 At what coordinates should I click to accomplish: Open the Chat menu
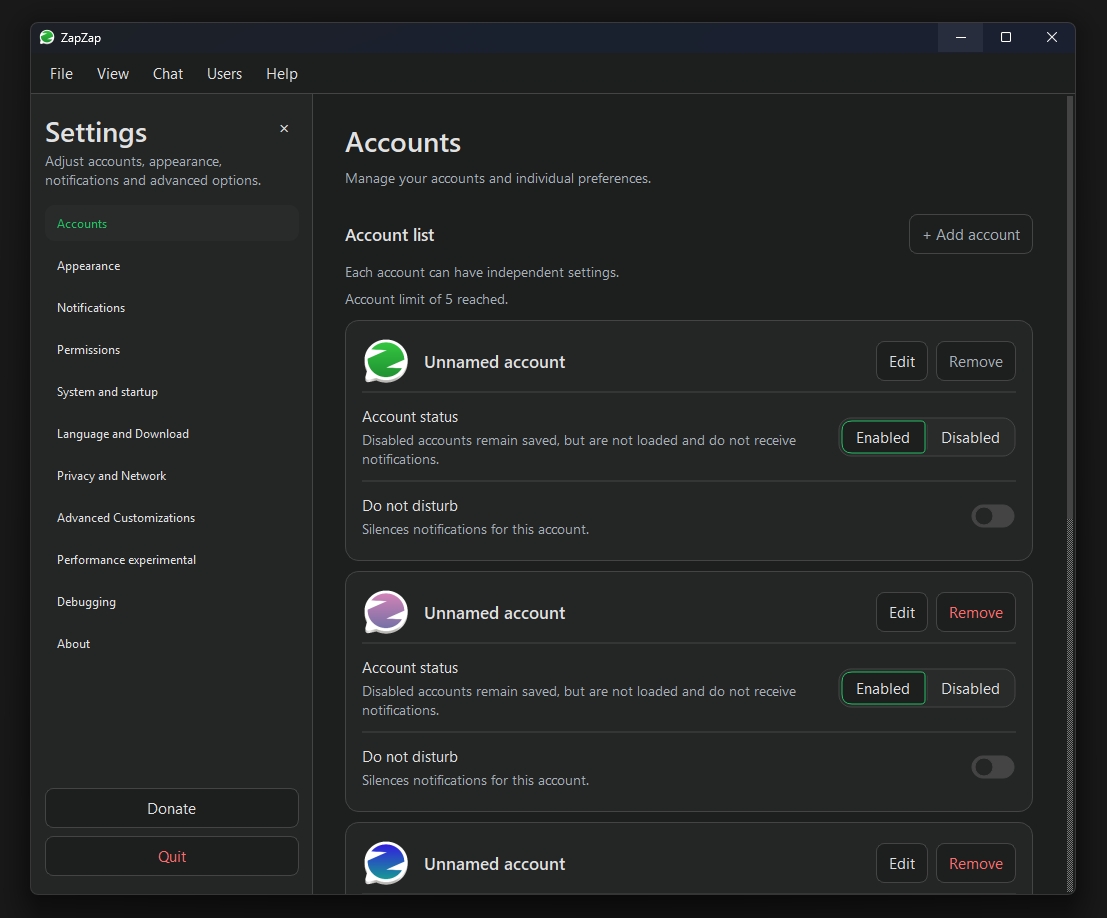click(168, 73)
